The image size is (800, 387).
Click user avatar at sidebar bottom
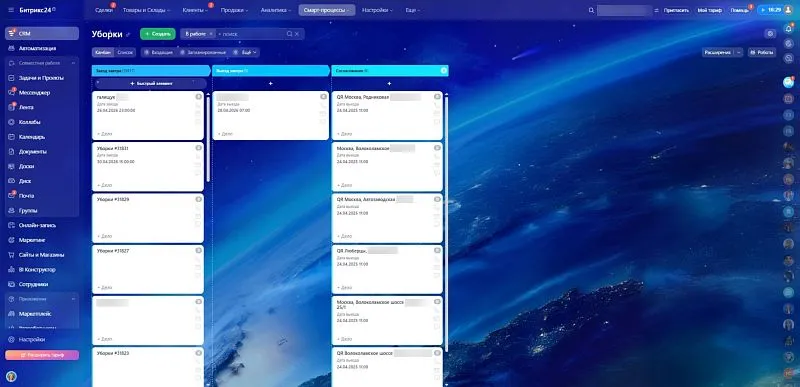tap(11, 376)
